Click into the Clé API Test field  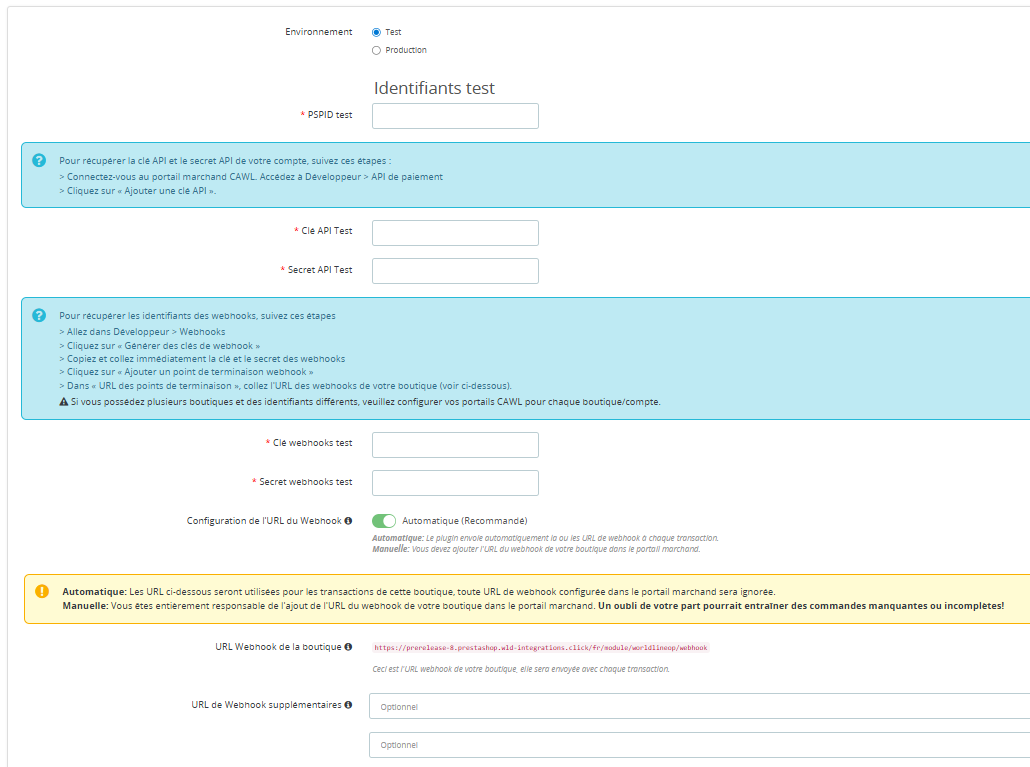pos(455,233)
